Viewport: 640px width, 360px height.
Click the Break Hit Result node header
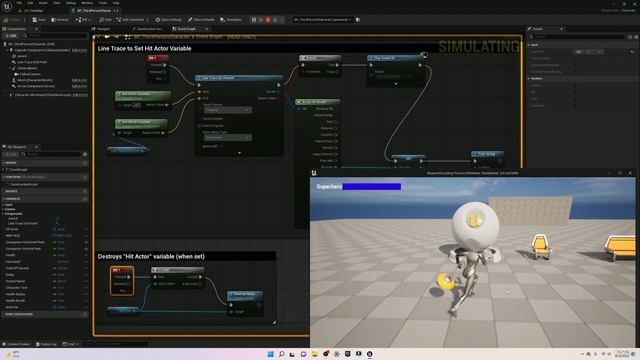point(318,102)
